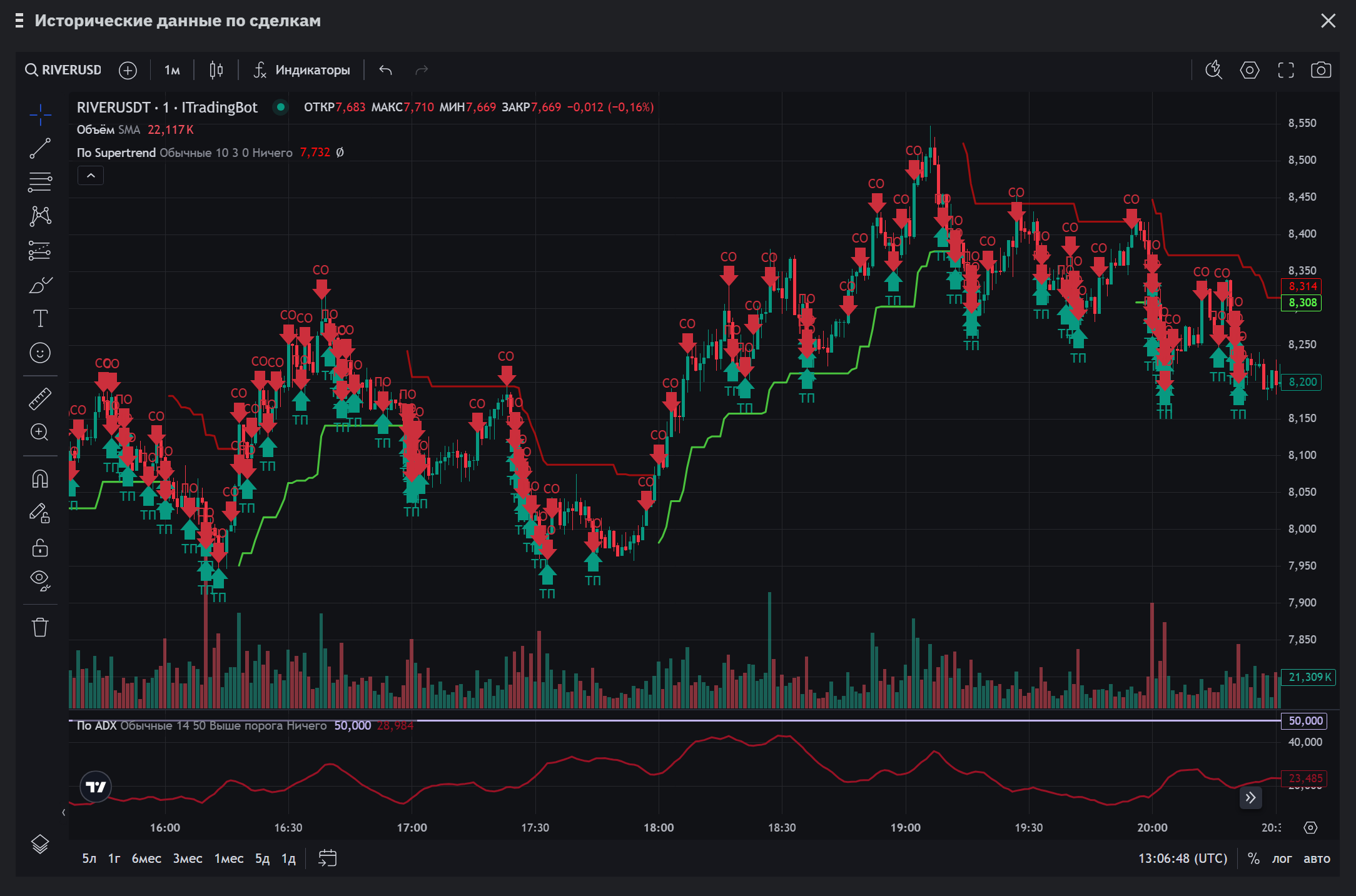Image resolution: width=1356 pixels, height=896 pixels.
Task: Collapse the chart legend with the chevron
Action: click(90, 176)
